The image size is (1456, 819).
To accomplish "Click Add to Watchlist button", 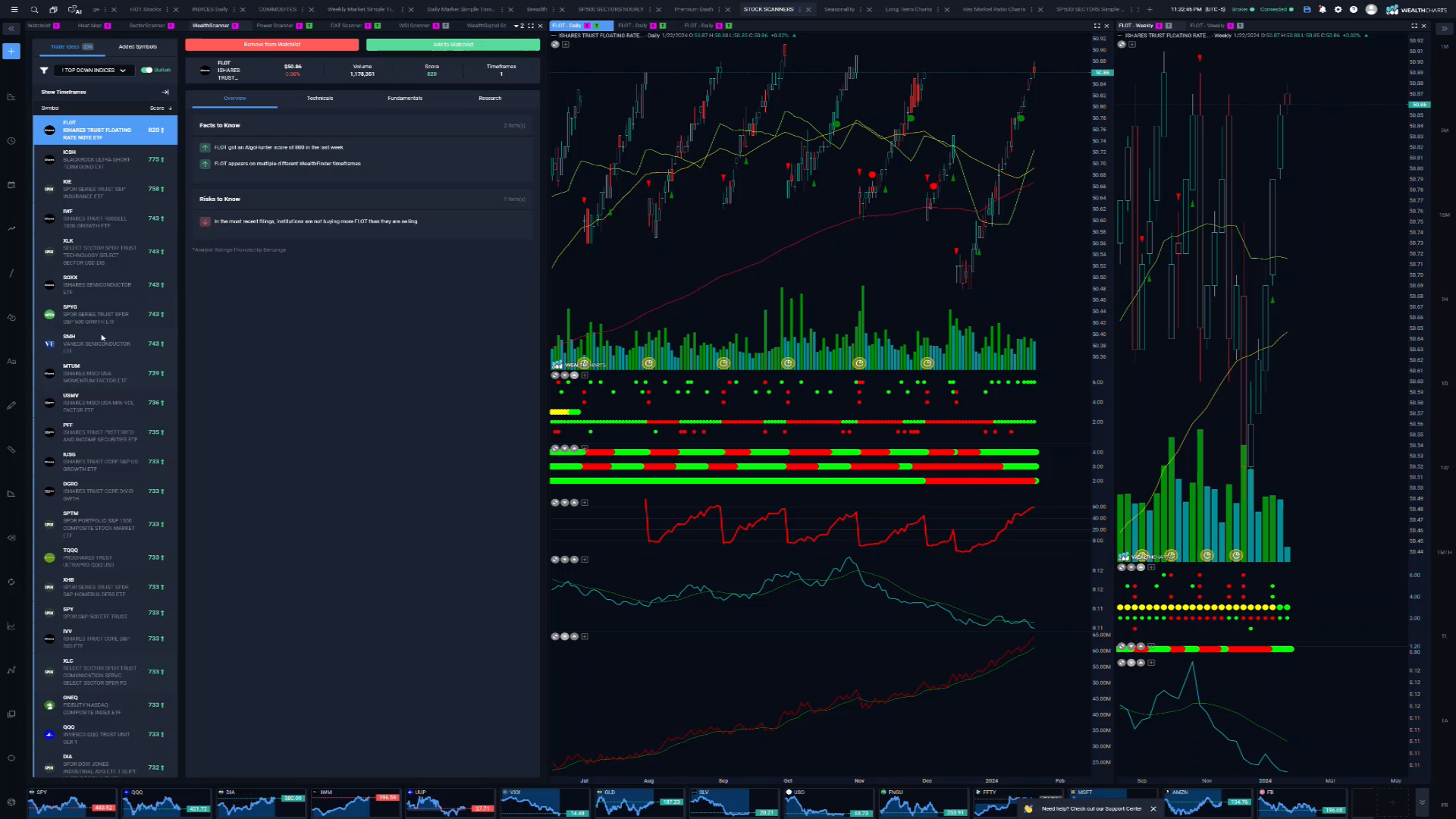I will pyautogui.click(x=453, y=45).
